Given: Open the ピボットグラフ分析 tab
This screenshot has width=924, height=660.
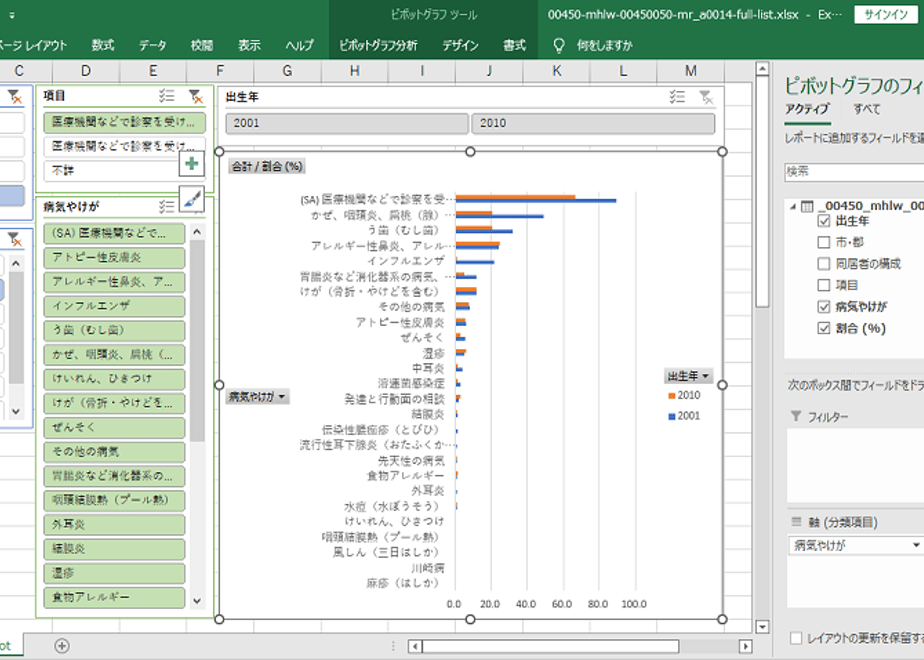Looking at the screenshot, I should point(378,45).
